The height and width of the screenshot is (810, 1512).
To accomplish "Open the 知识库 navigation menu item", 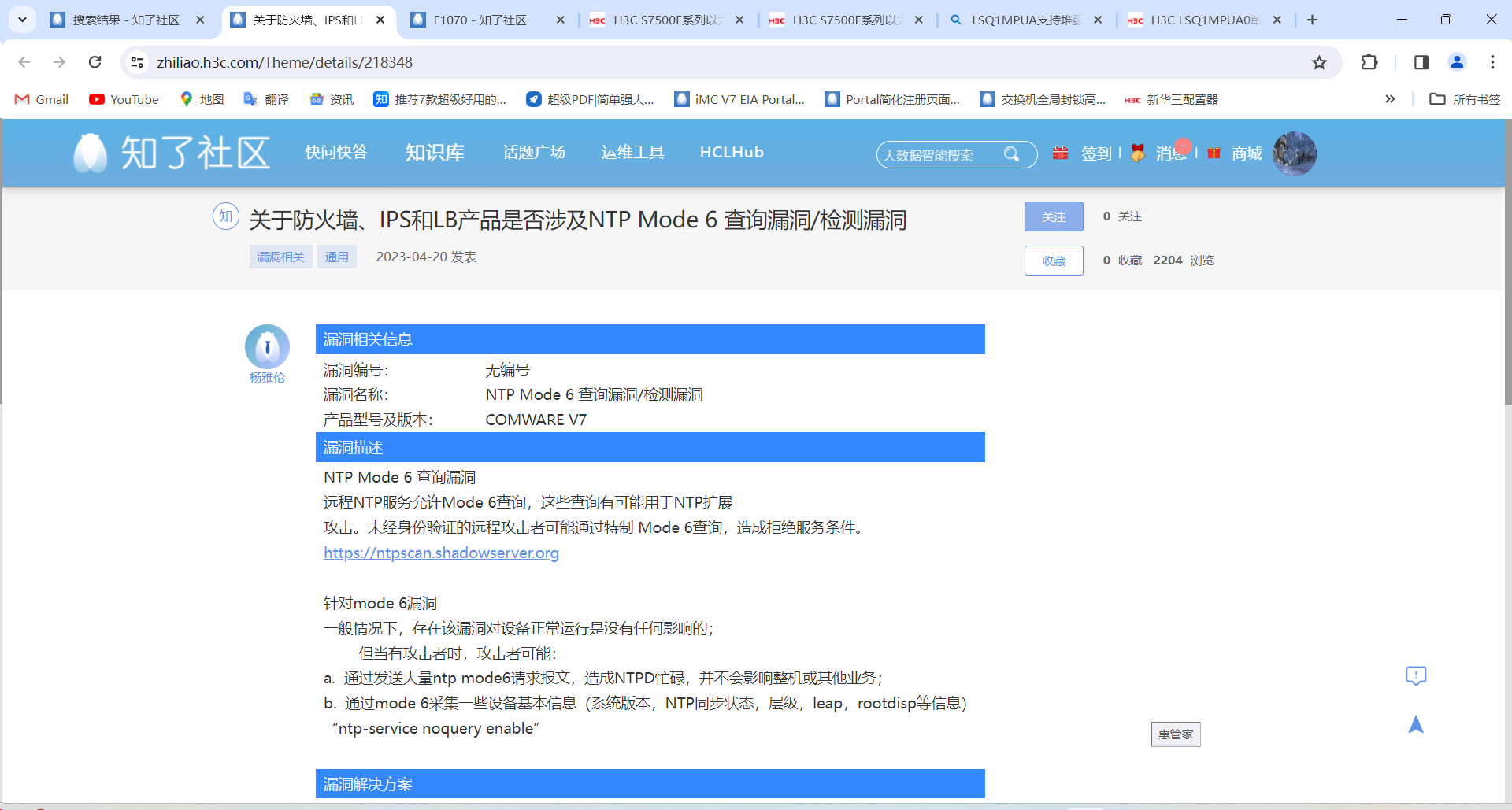I will (x=435, y=153).
